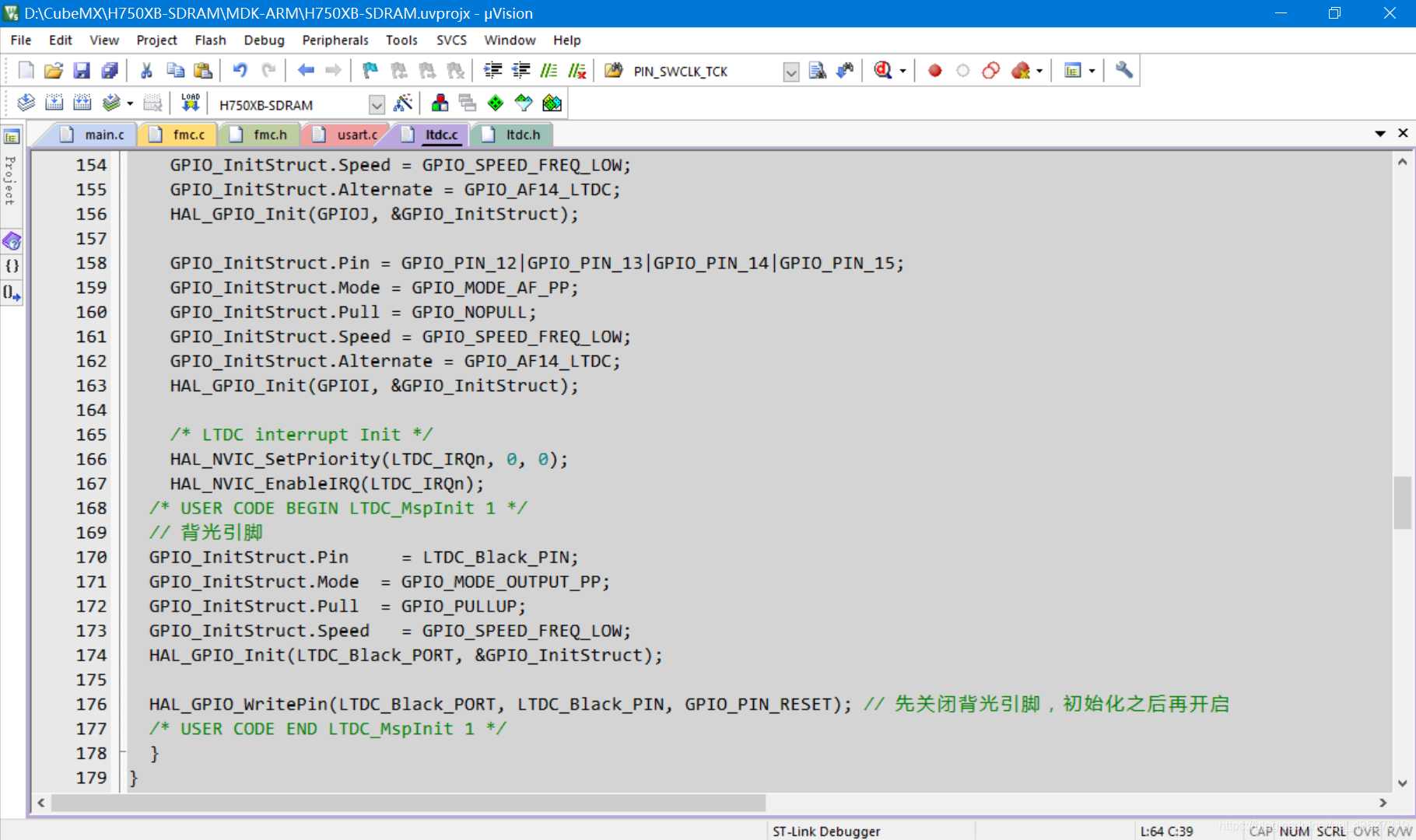Screen dimensions: 1416x840
Task: Click the Save All files icon
Action: coord(110,71)
